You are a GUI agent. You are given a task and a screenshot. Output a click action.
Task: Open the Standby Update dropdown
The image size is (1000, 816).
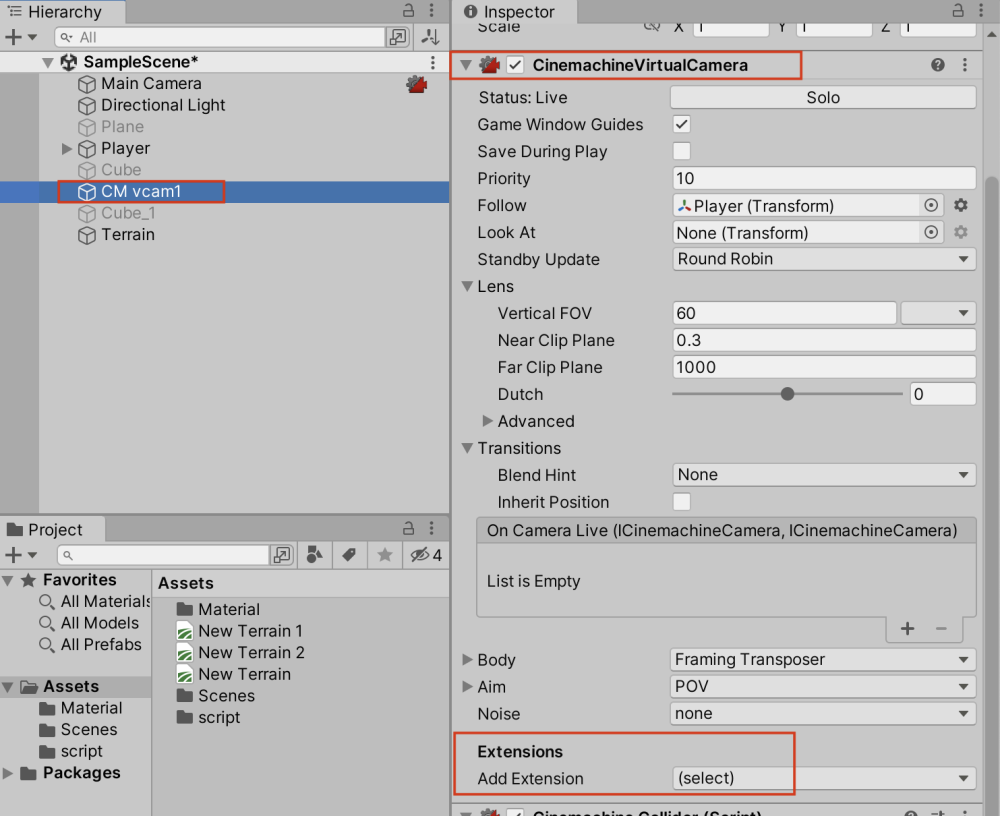[823, 259]
